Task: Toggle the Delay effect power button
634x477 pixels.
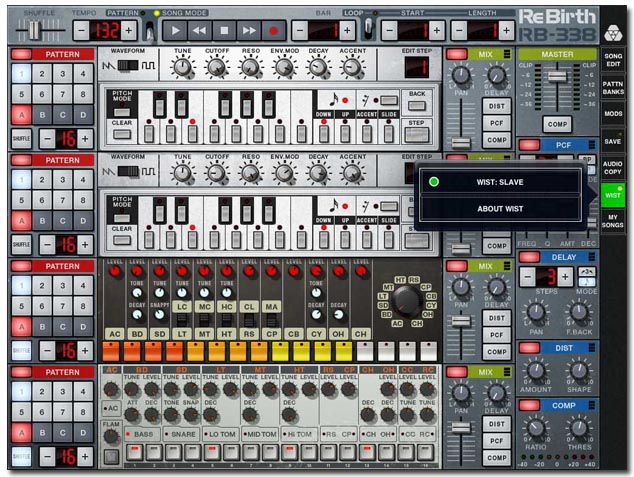Action: click(529, 257)
